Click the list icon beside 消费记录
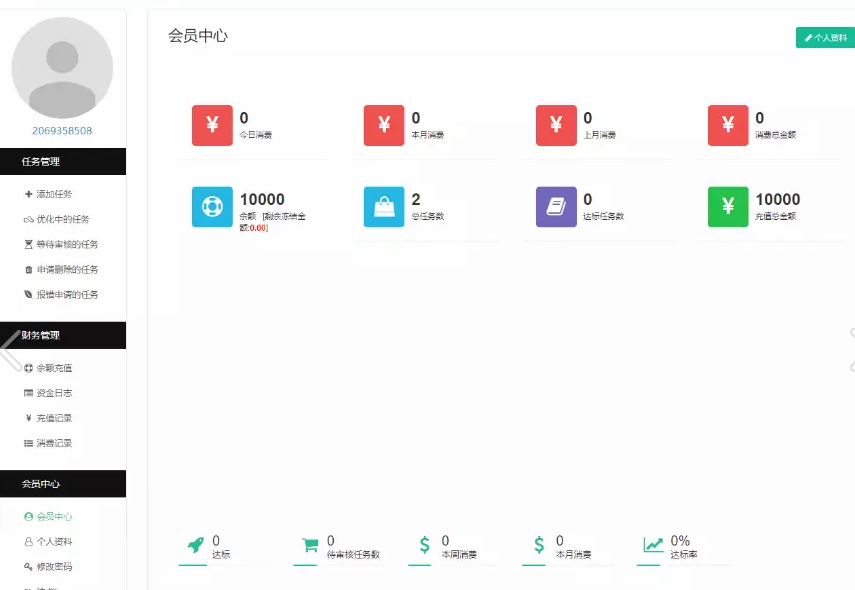This screenshot has width=855, height=590. click(28, 443)
